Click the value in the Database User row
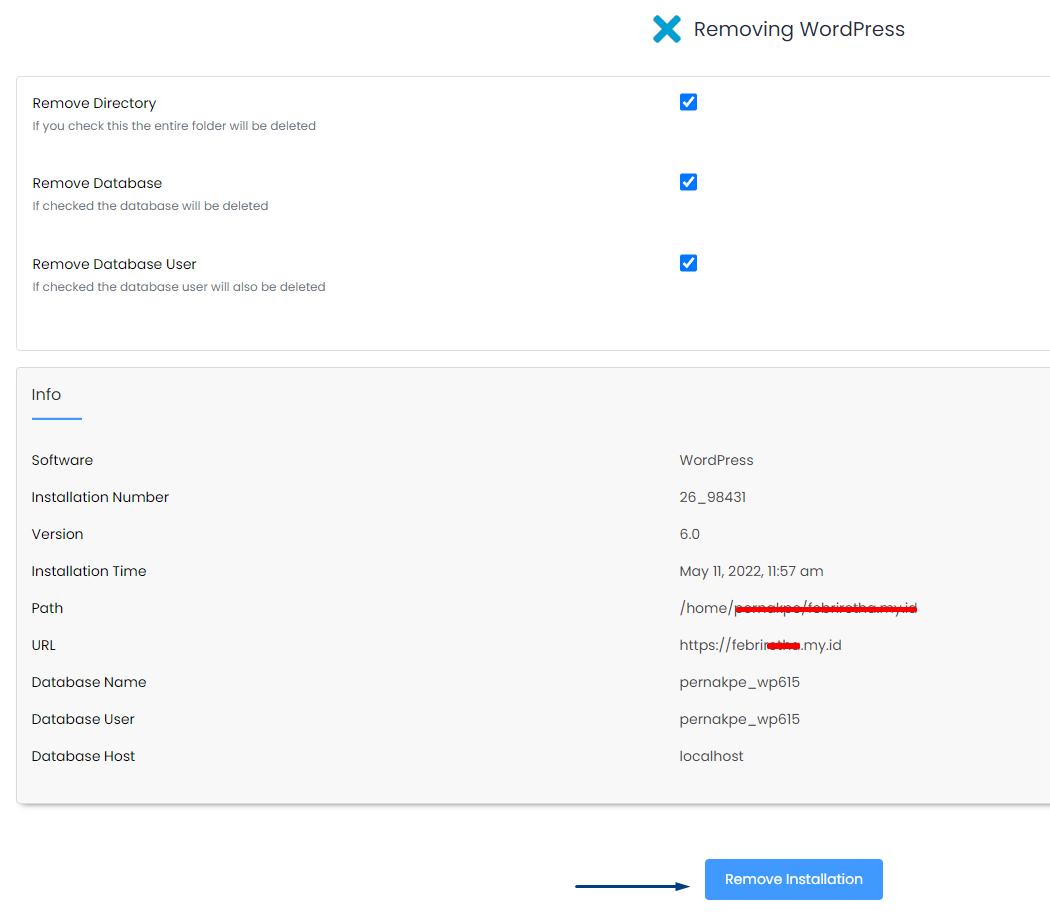 coord(739,719)
